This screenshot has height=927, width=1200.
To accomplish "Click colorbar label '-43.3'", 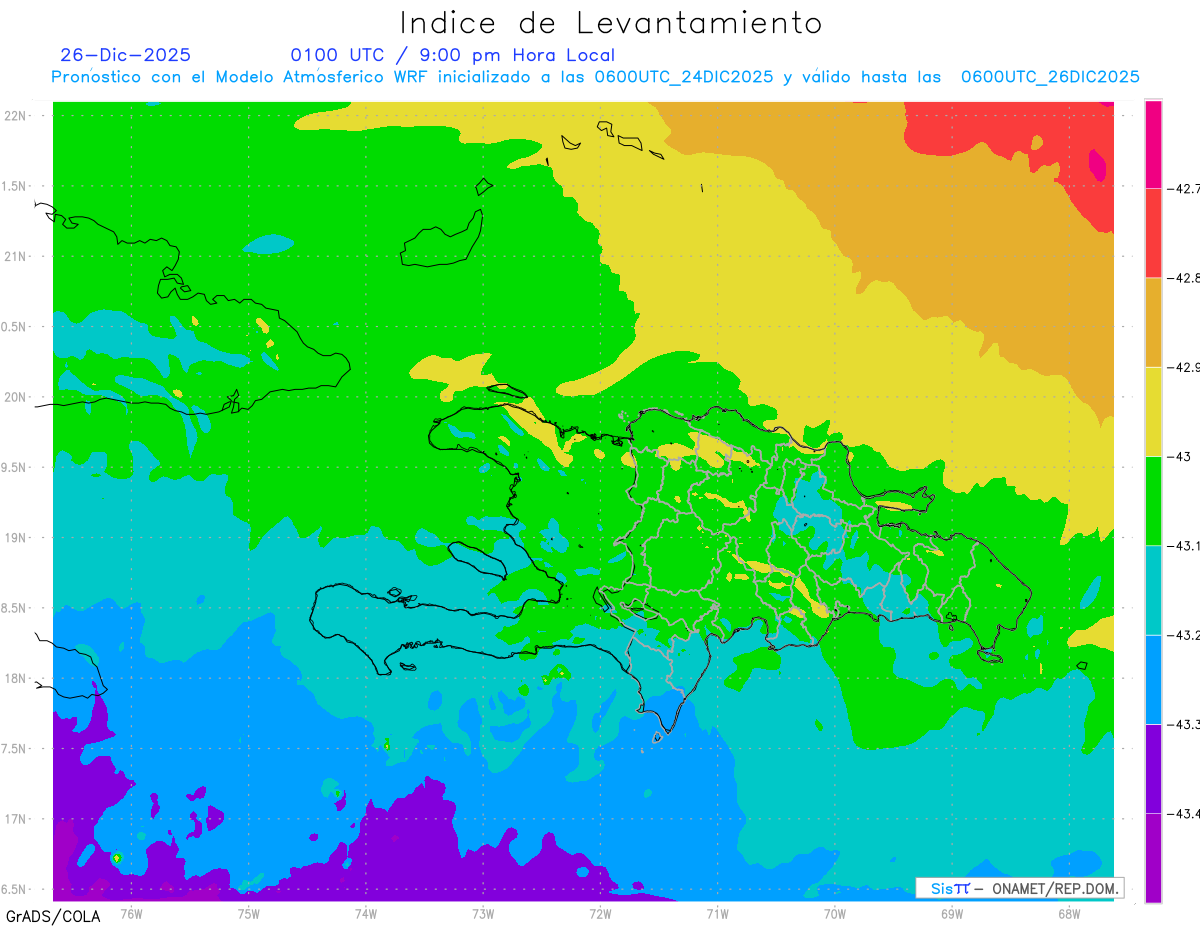I will (1184, 724).
